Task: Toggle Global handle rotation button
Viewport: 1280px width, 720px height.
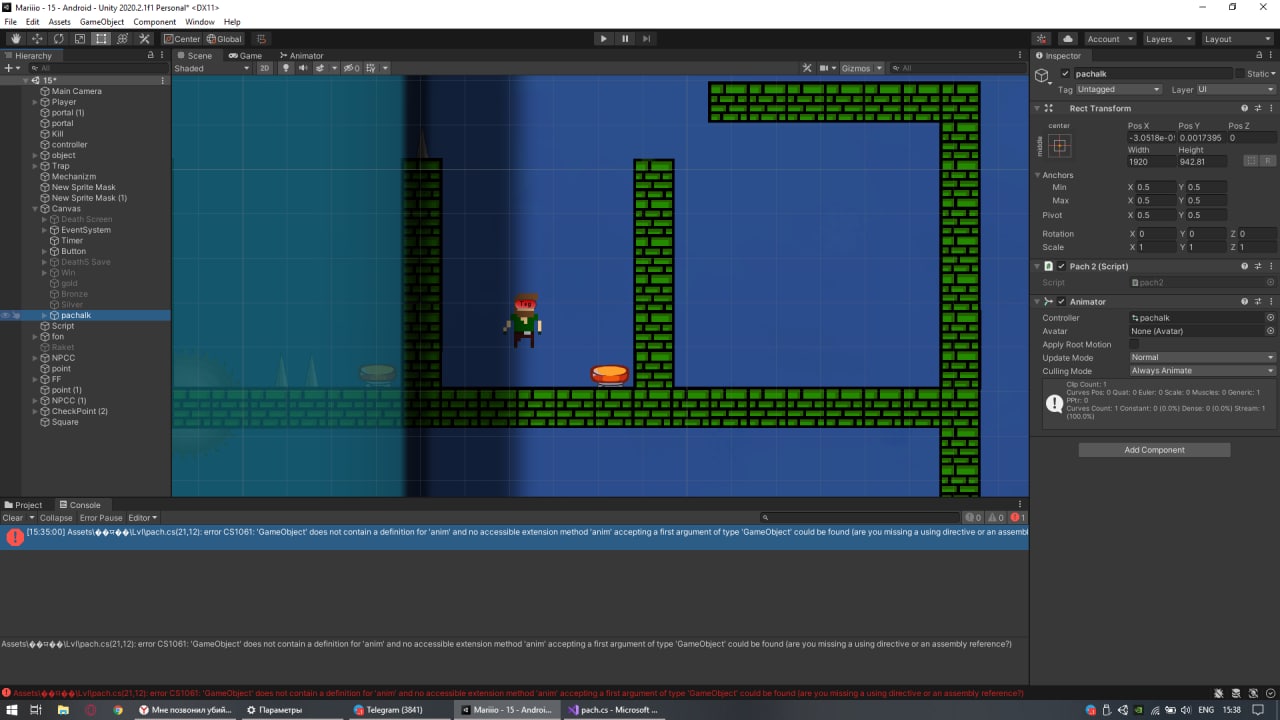Action: coord(224,39)
